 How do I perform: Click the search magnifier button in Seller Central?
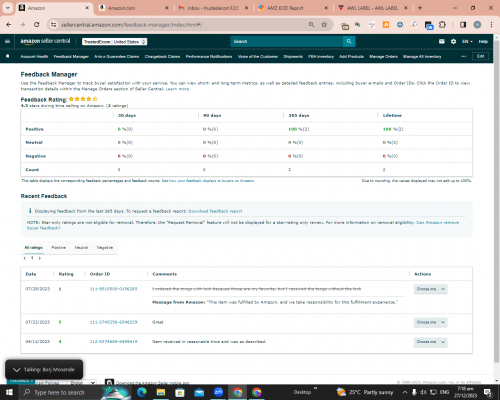[349, 41]
